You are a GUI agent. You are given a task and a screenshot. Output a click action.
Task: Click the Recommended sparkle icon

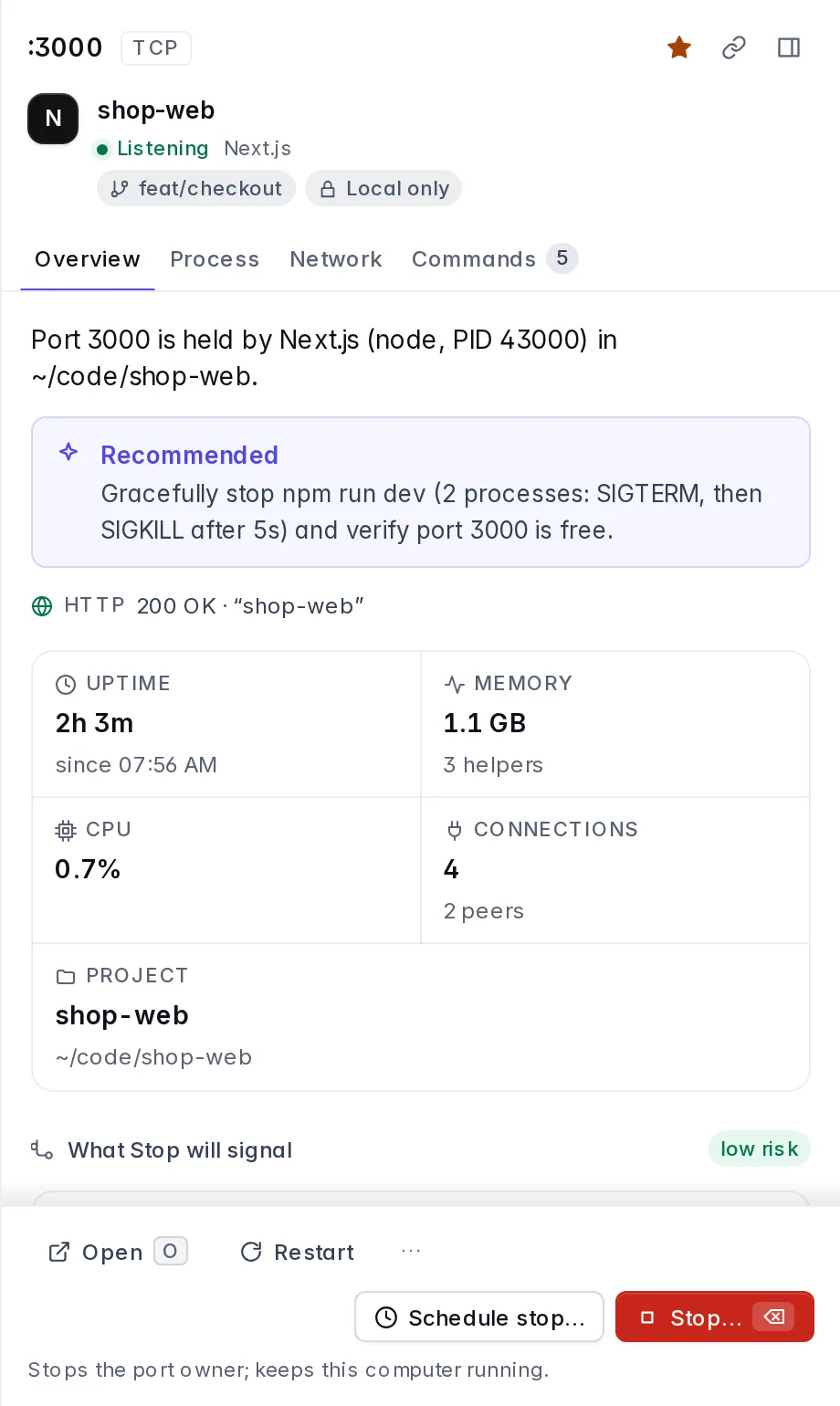pos(68,452)
